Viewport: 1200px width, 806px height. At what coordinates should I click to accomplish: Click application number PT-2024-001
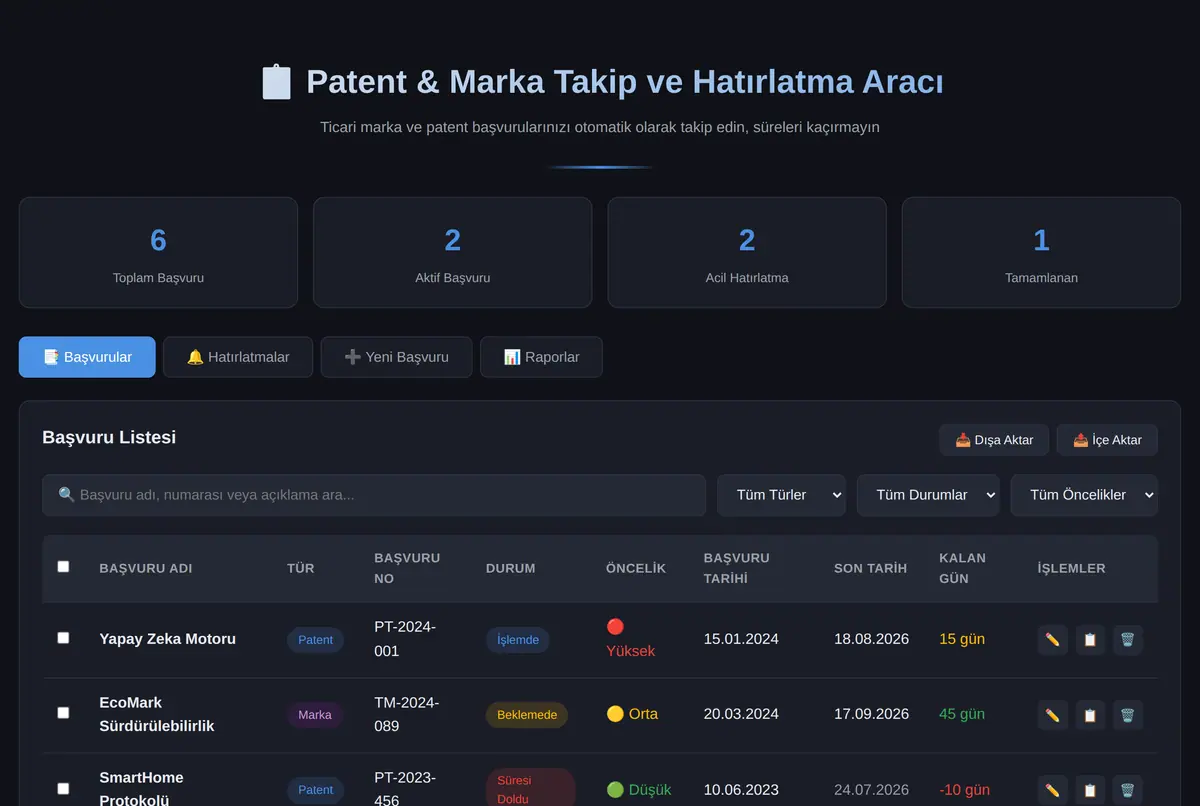point(405,639)
